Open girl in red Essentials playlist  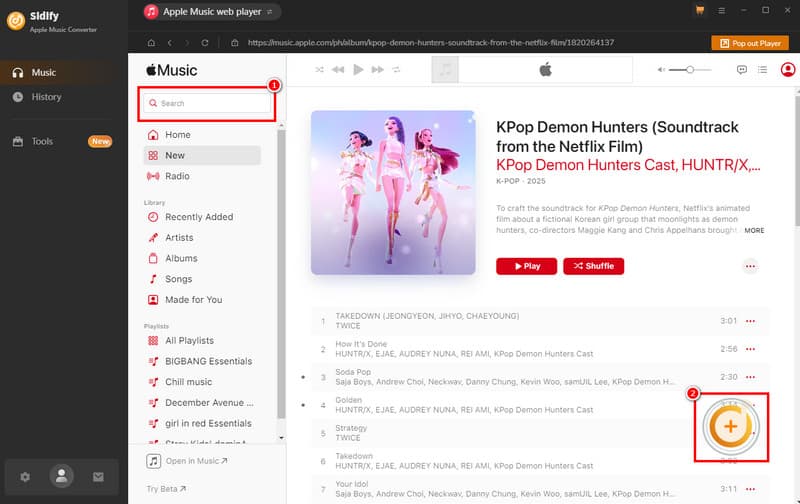[x=202, y=423]
